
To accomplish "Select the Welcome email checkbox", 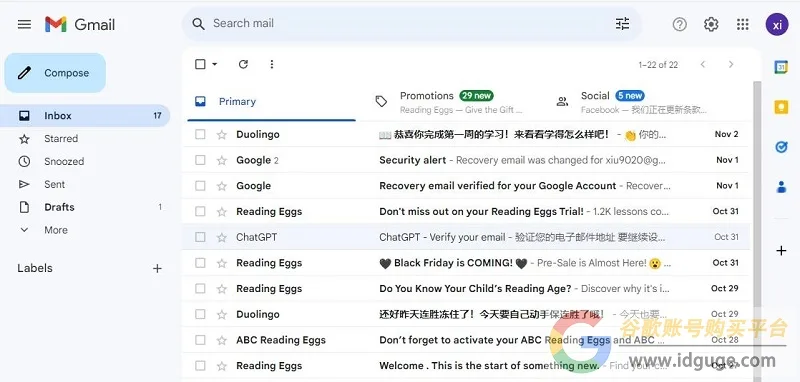I will [200, 366].
